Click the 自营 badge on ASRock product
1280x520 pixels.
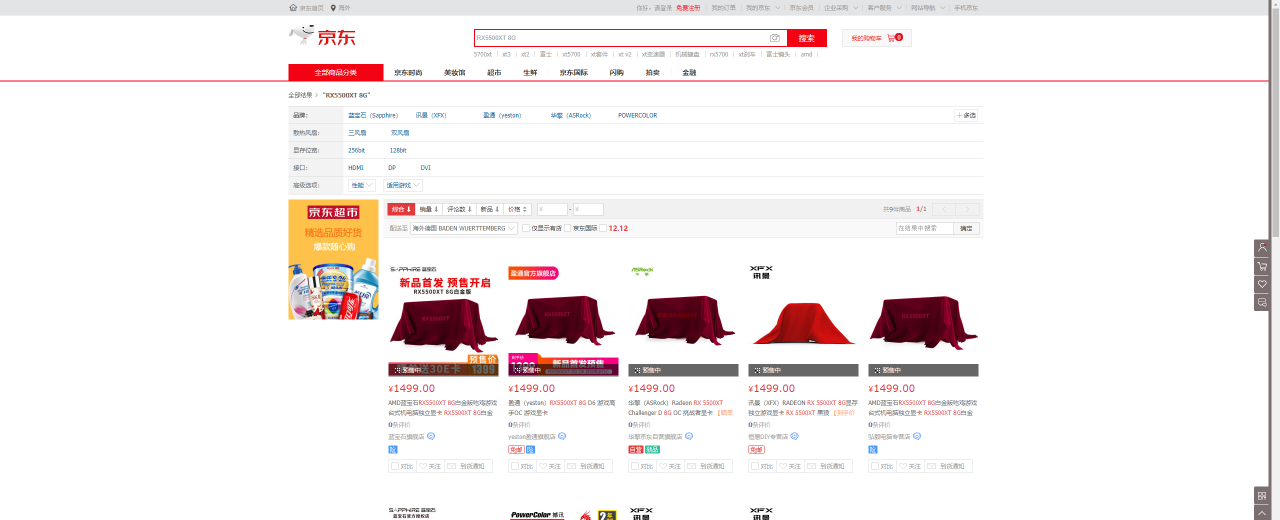(636, 450)
